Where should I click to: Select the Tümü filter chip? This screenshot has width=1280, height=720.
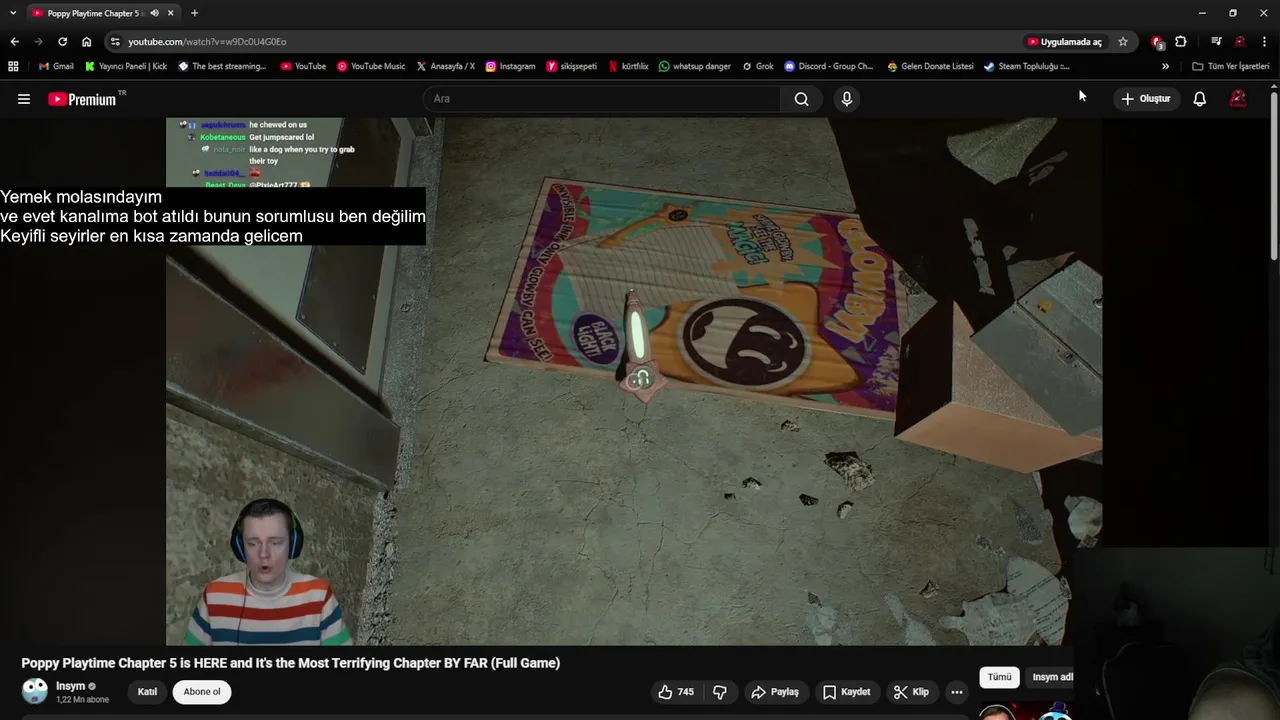(1000, 677)
